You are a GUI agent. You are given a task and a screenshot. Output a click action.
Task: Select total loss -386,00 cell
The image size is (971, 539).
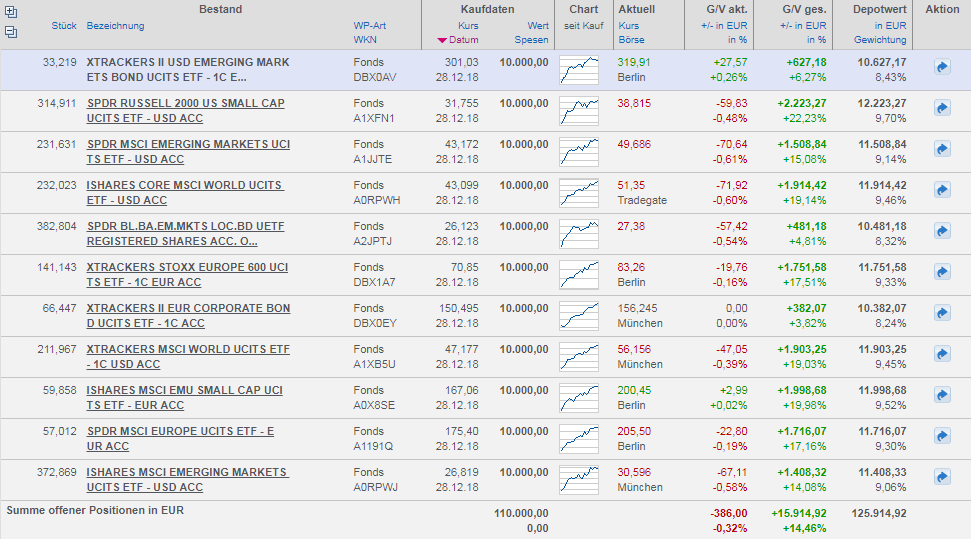(x=729, y=514)
